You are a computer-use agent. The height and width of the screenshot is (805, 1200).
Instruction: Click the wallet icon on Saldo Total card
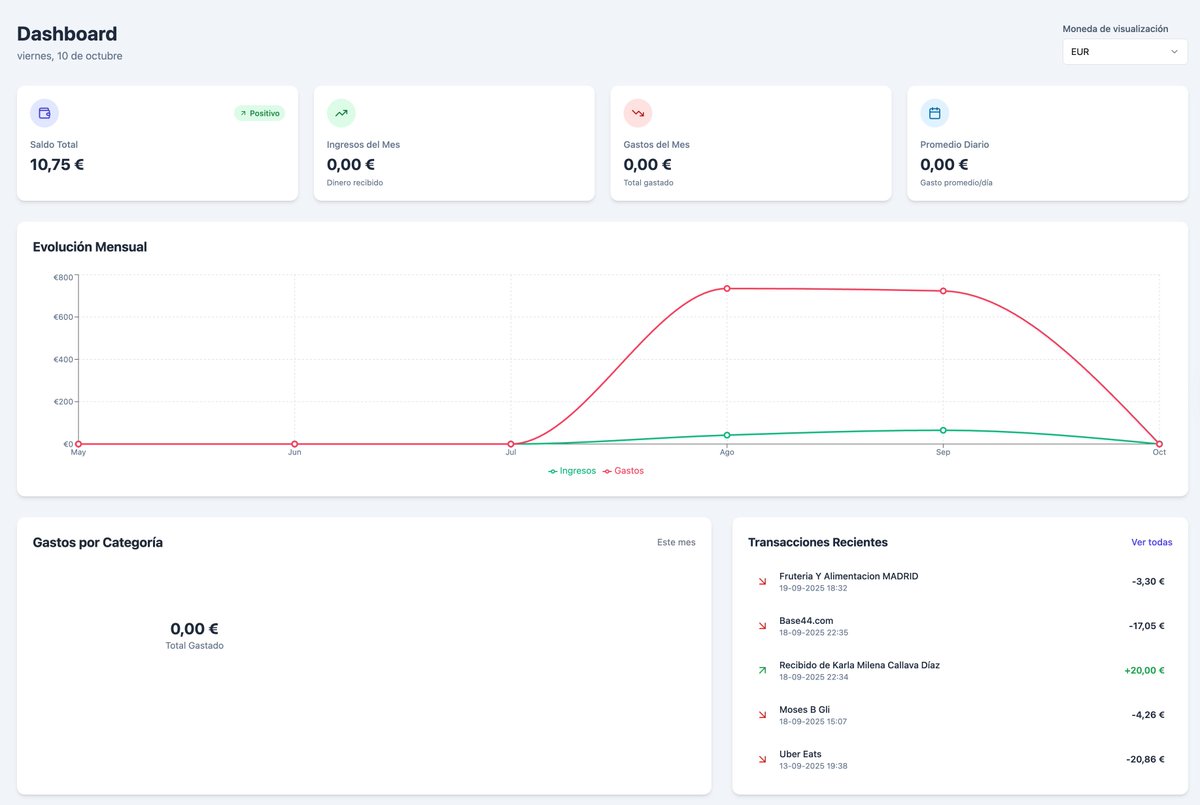(44, 113)
